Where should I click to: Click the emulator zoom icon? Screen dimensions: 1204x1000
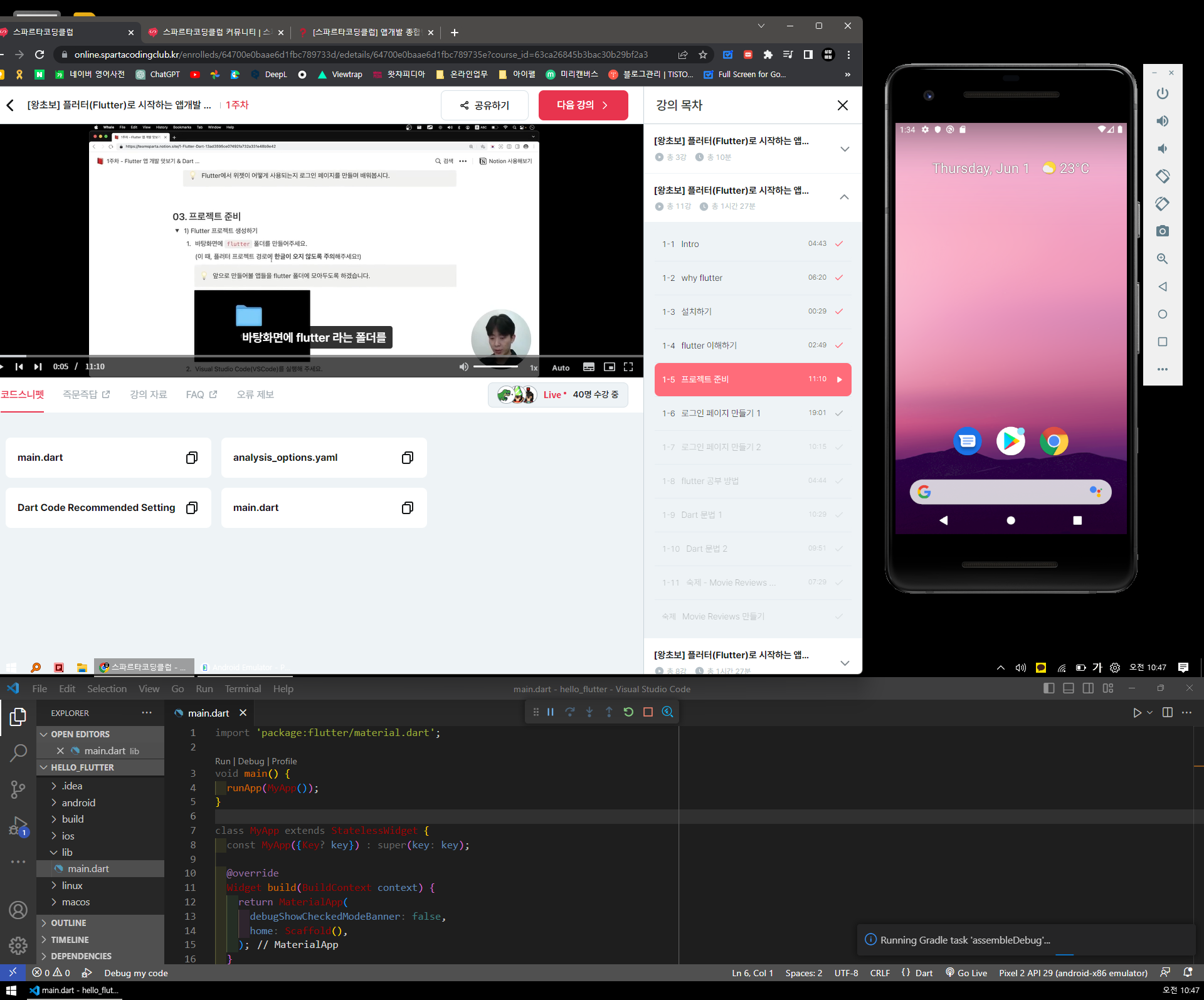[1163, 259]
